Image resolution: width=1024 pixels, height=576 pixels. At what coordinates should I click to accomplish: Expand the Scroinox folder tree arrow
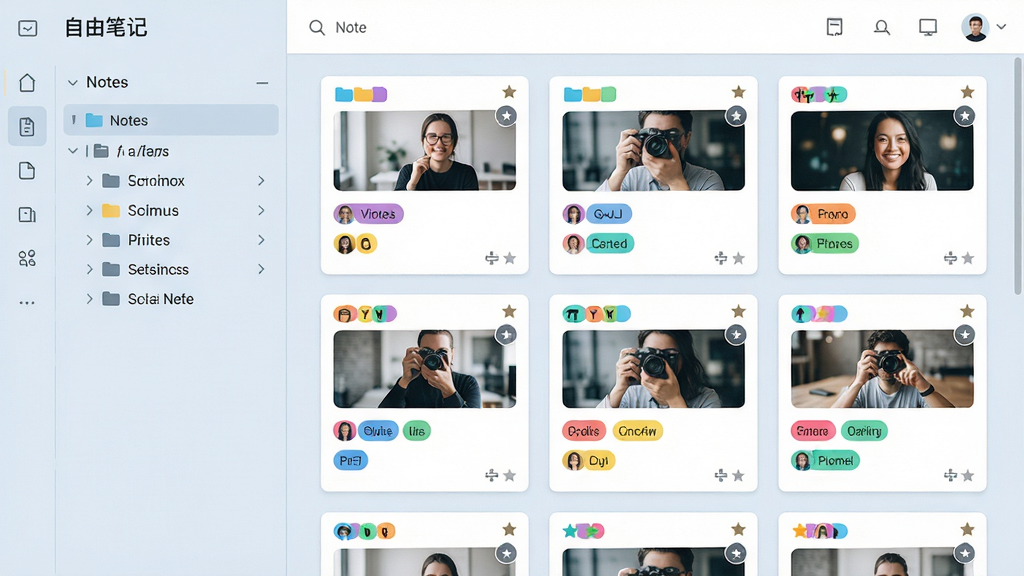pos(89,180)
